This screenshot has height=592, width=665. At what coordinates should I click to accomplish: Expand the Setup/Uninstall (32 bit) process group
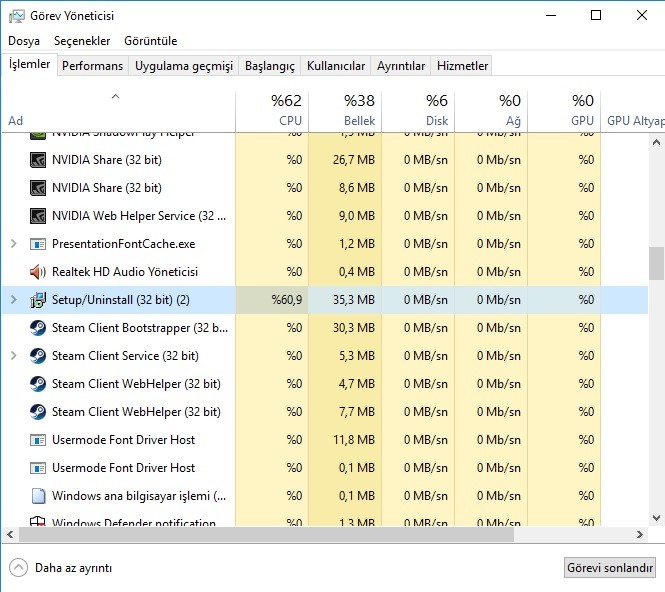tap(14, 300)
